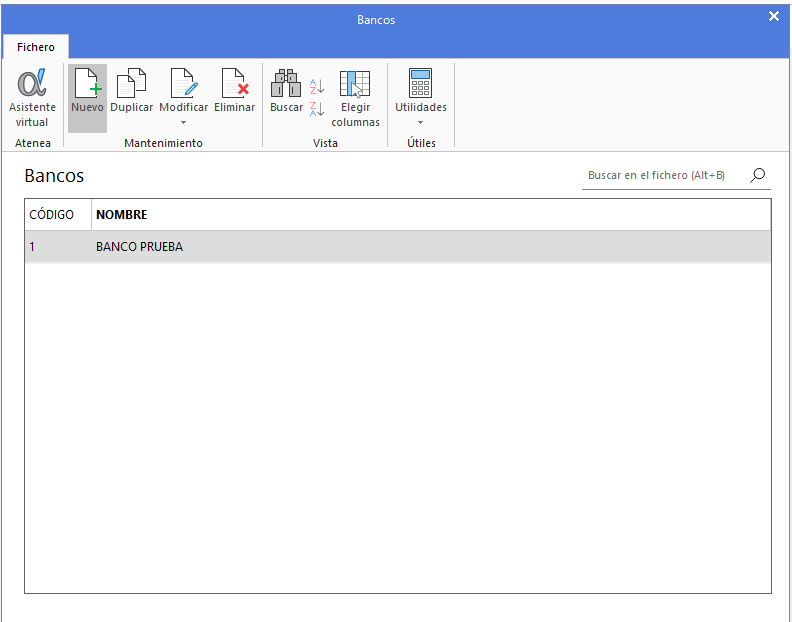Click code 1 cell in the table
The width and height of the screenshot is (792, 622).
click(x=58, y=247)
